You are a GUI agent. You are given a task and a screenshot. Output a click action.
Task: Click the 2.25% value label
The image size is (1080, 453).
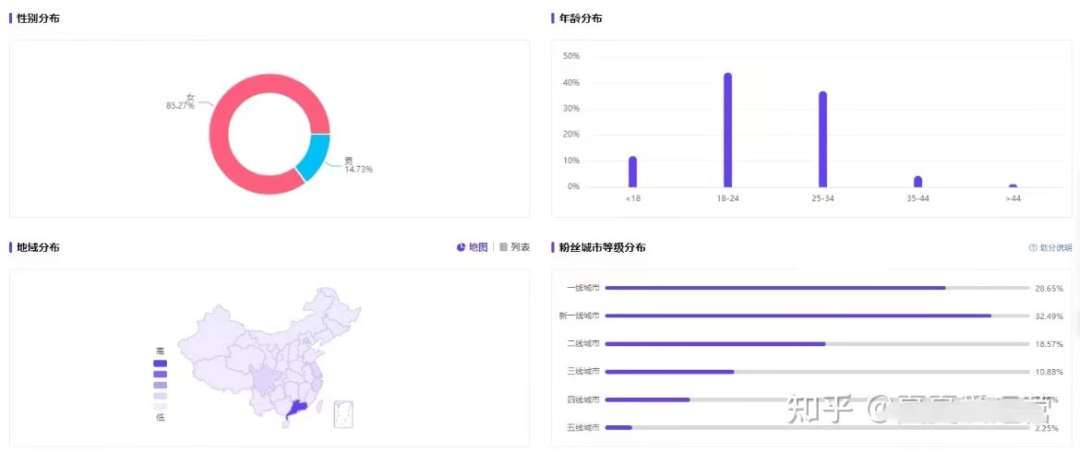1049,428
